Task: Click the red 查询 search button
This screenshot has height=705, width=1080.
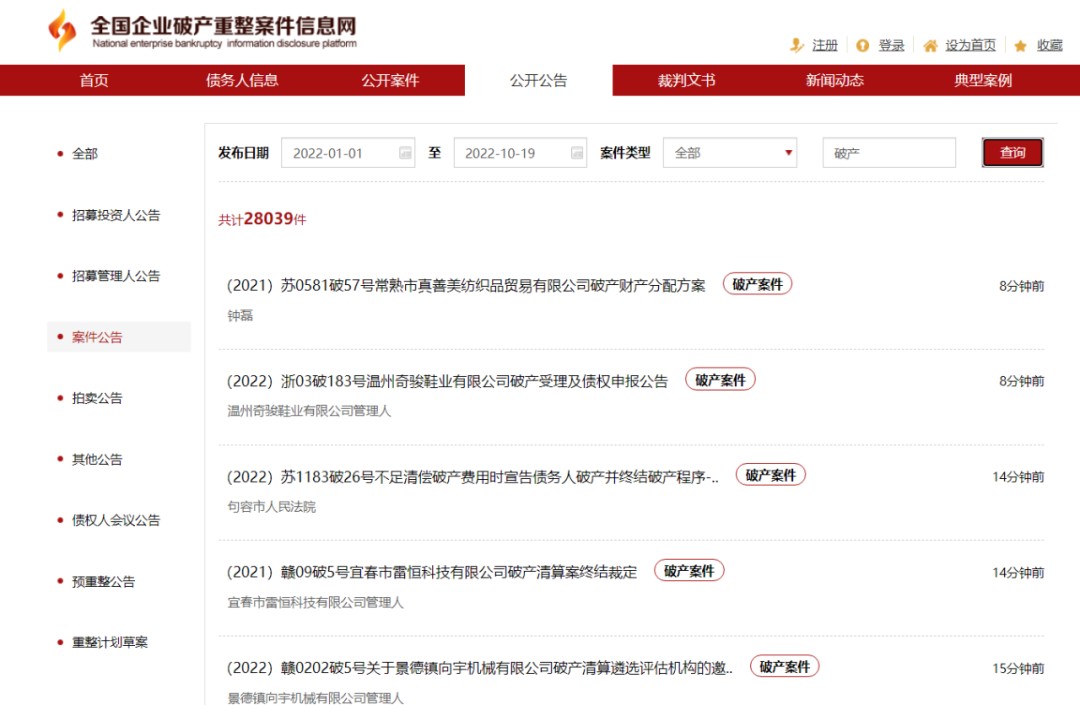Action: pyautogui.click(x=1012, y=153)
